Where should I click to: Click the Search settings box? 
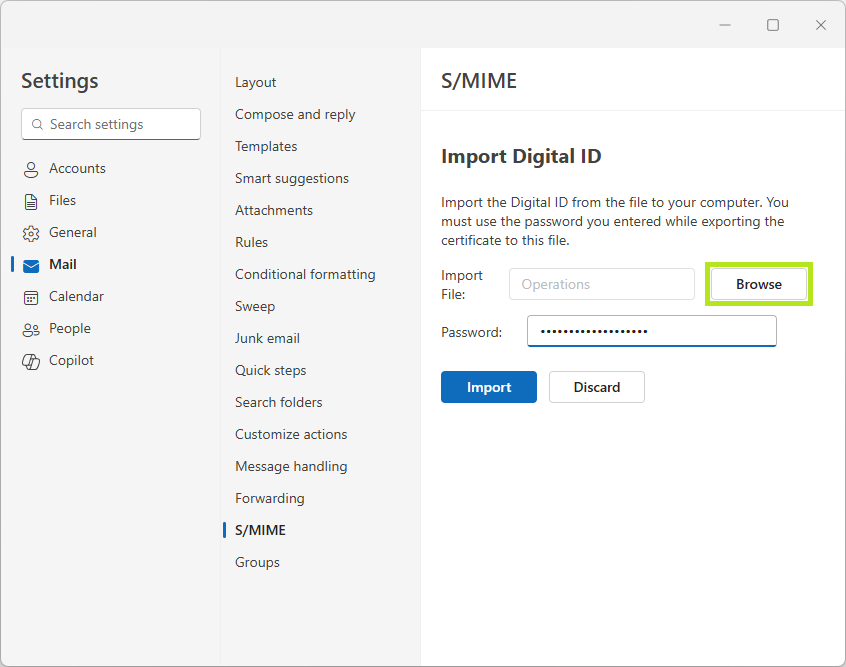click(x=110, y=124)
